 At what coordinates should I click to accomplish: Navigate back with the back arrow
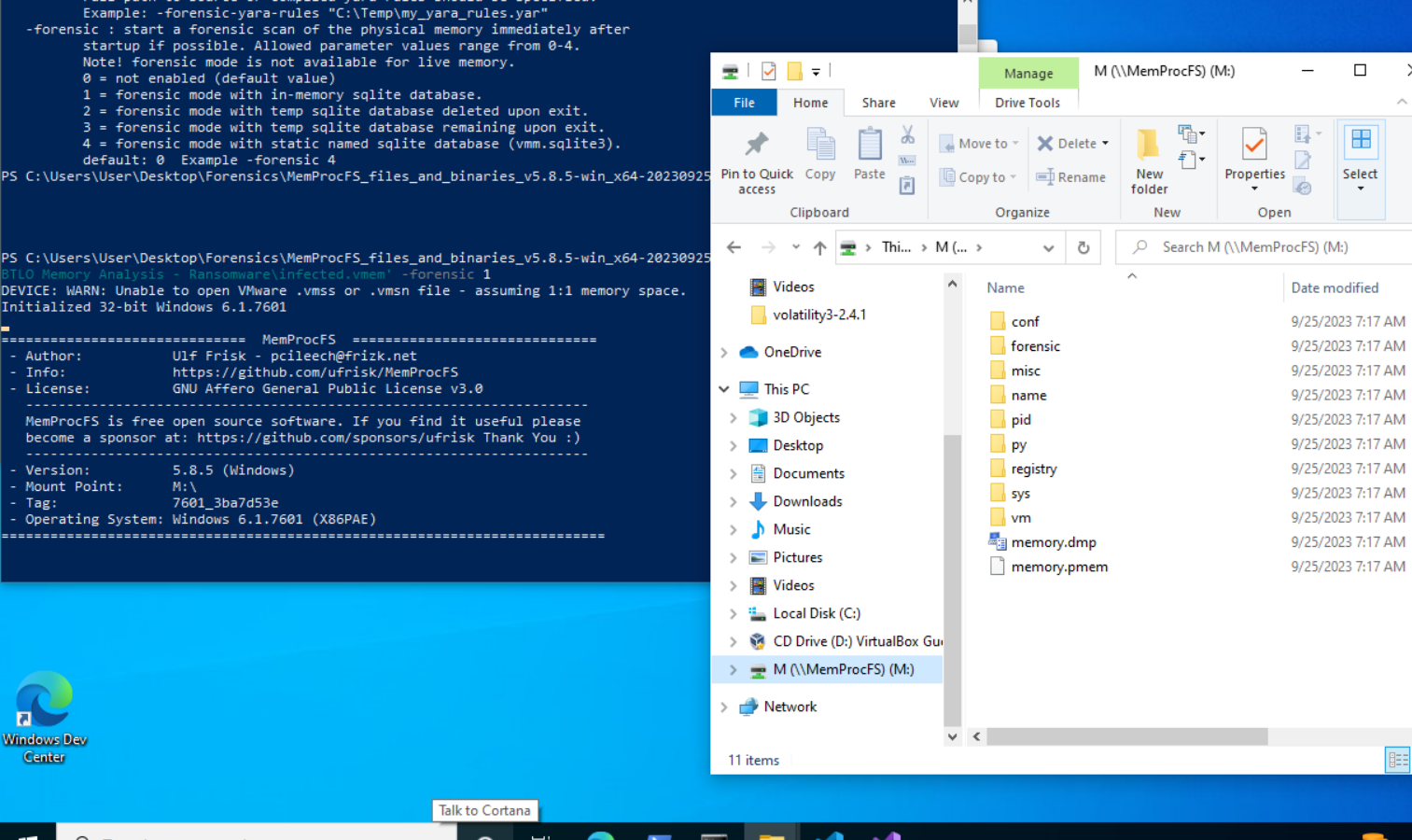(x=734, y=247)
